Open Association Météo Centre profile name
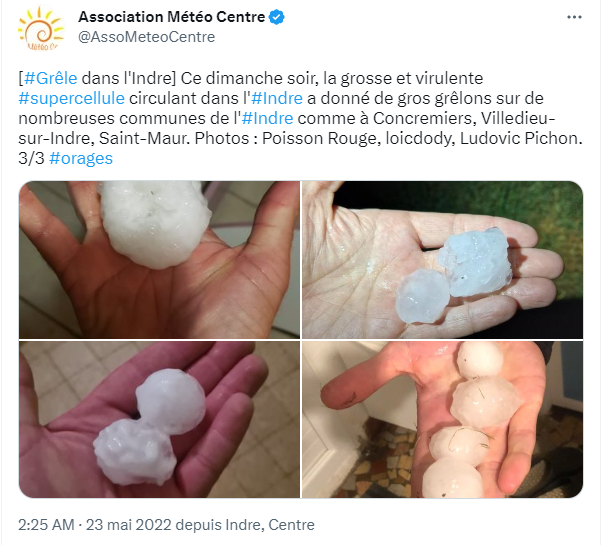The image size is (601, 545). [x=171, y=17]
